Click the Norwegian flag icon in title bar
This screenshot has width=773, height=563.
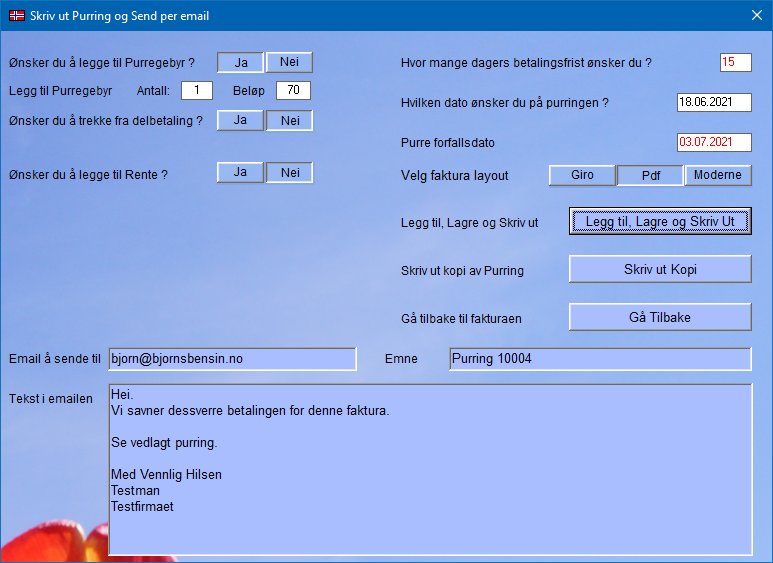click(17, 16)
